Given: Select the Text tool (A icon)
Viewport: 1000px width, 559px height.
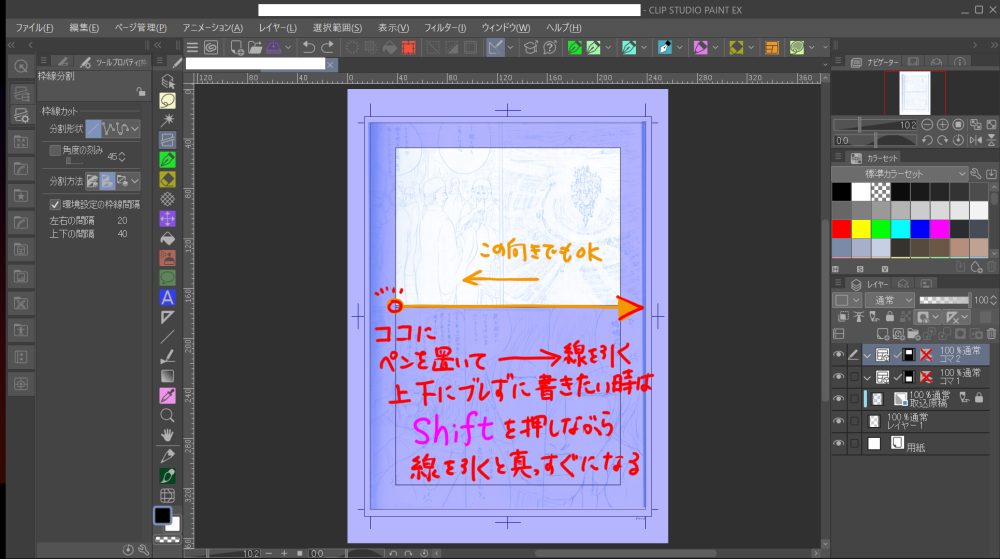Looking at the screenshot, I should pos(168,297).
